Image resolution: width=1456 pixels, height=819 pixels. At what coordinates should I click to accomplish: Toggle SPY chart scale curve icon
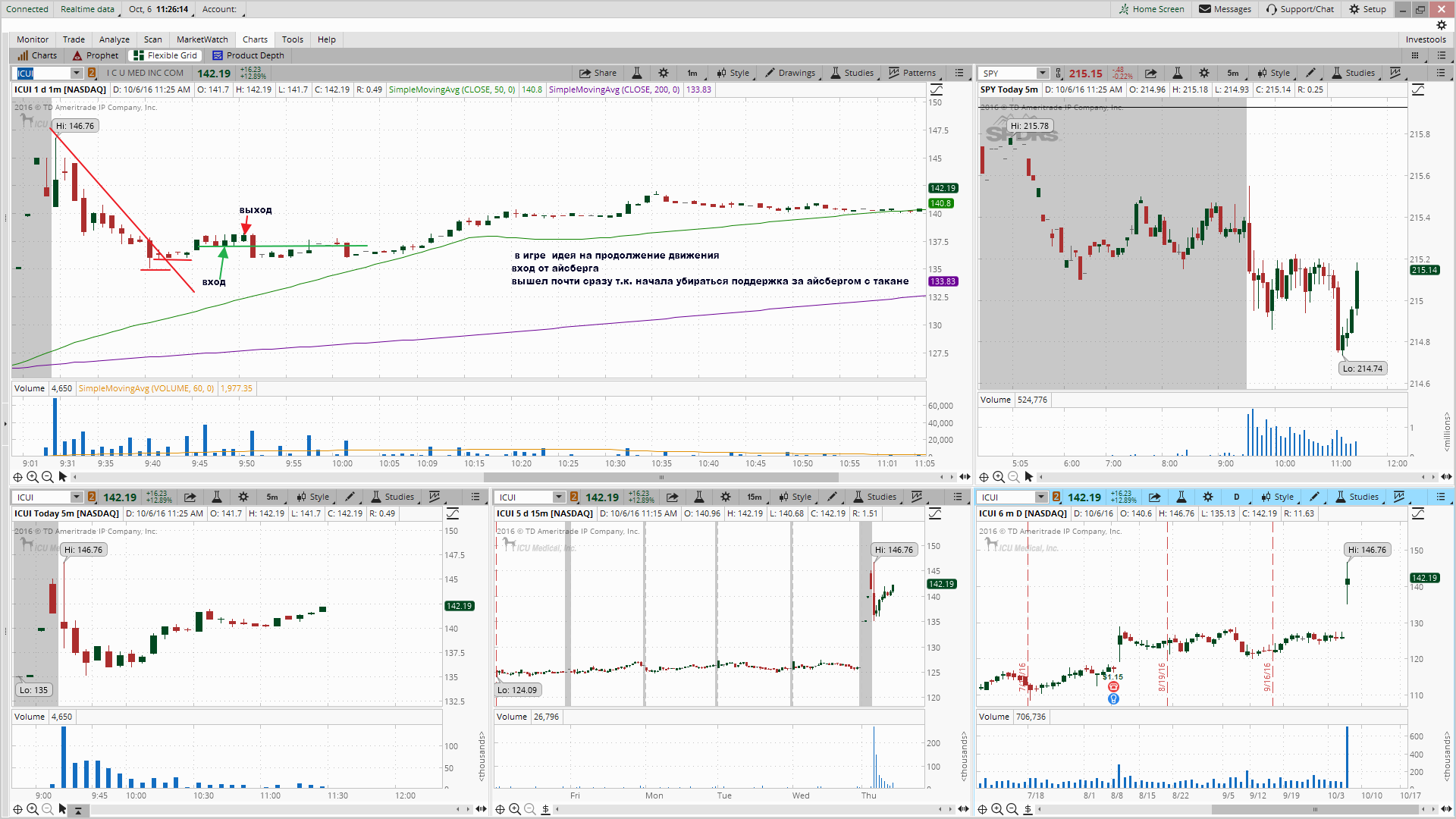click(x=1418, y=89)
